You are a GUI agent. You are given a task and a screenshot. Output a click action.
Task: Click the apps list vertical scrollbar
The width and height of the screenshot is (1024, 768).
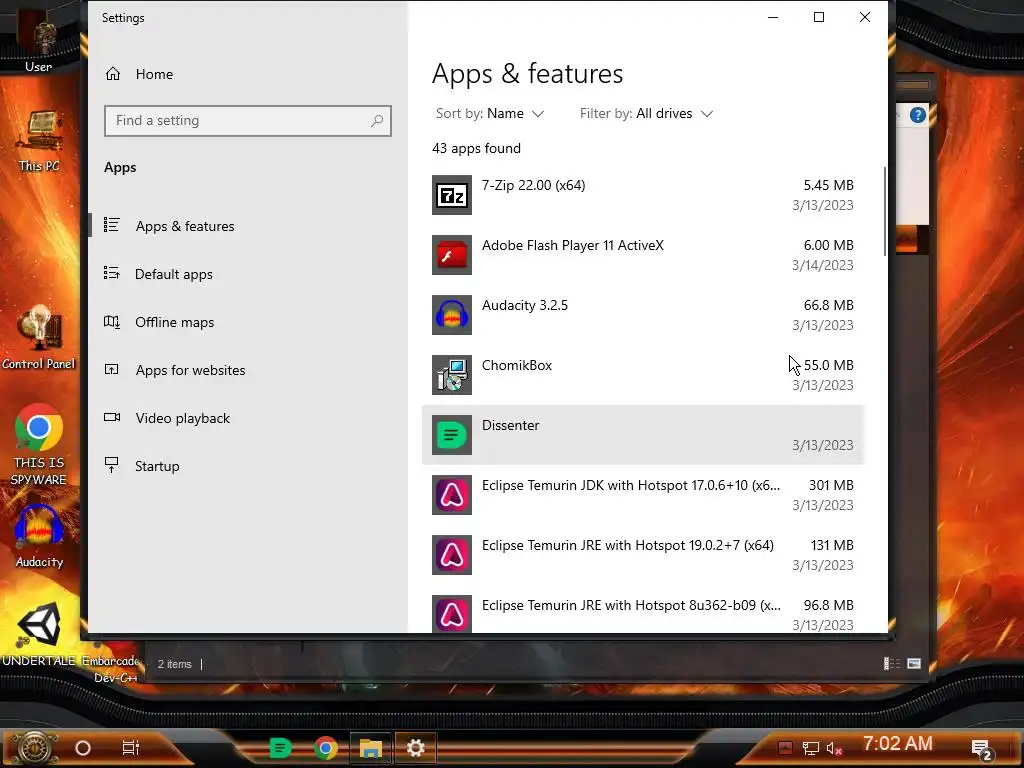[884, 211]
